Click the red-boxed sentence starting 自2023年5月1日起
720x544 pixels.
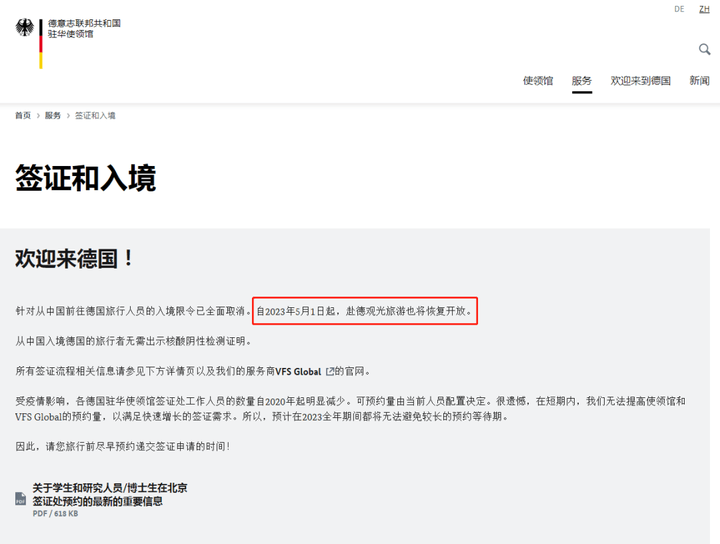364,312
